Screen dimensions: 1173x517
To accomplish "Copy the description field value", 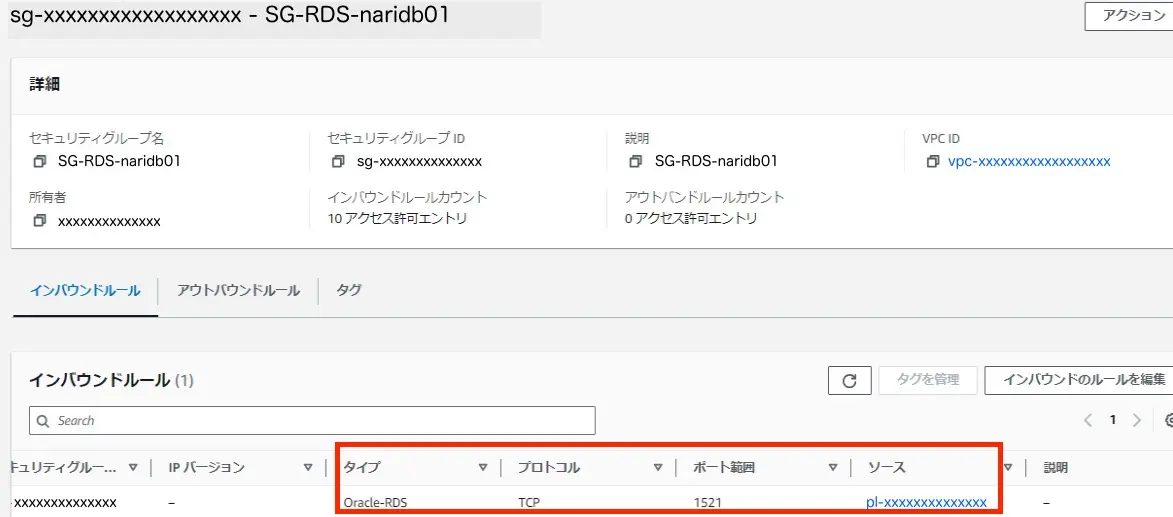I will 636,162.
